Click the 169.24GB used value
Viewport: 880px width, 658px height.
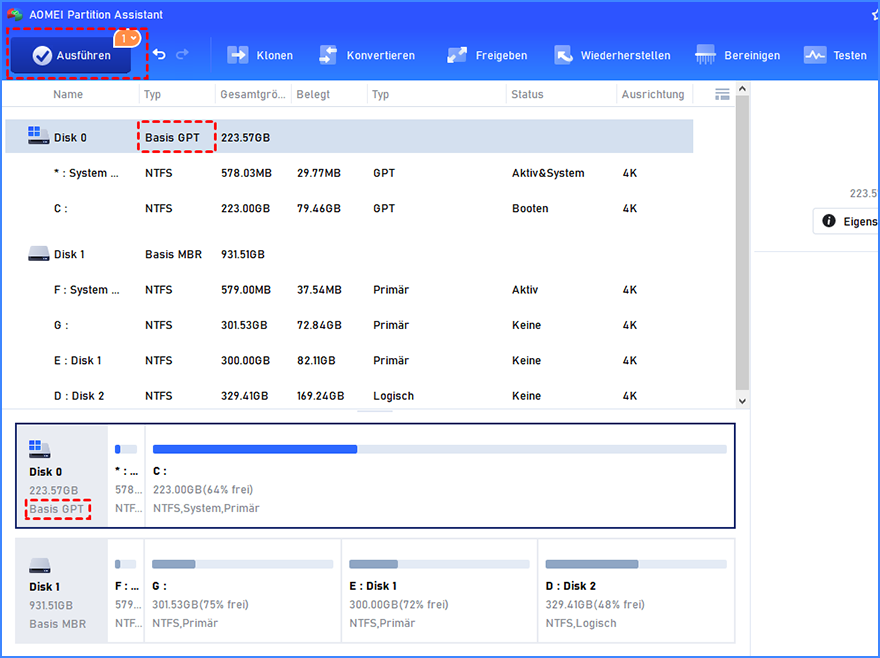tap(320, 396)
